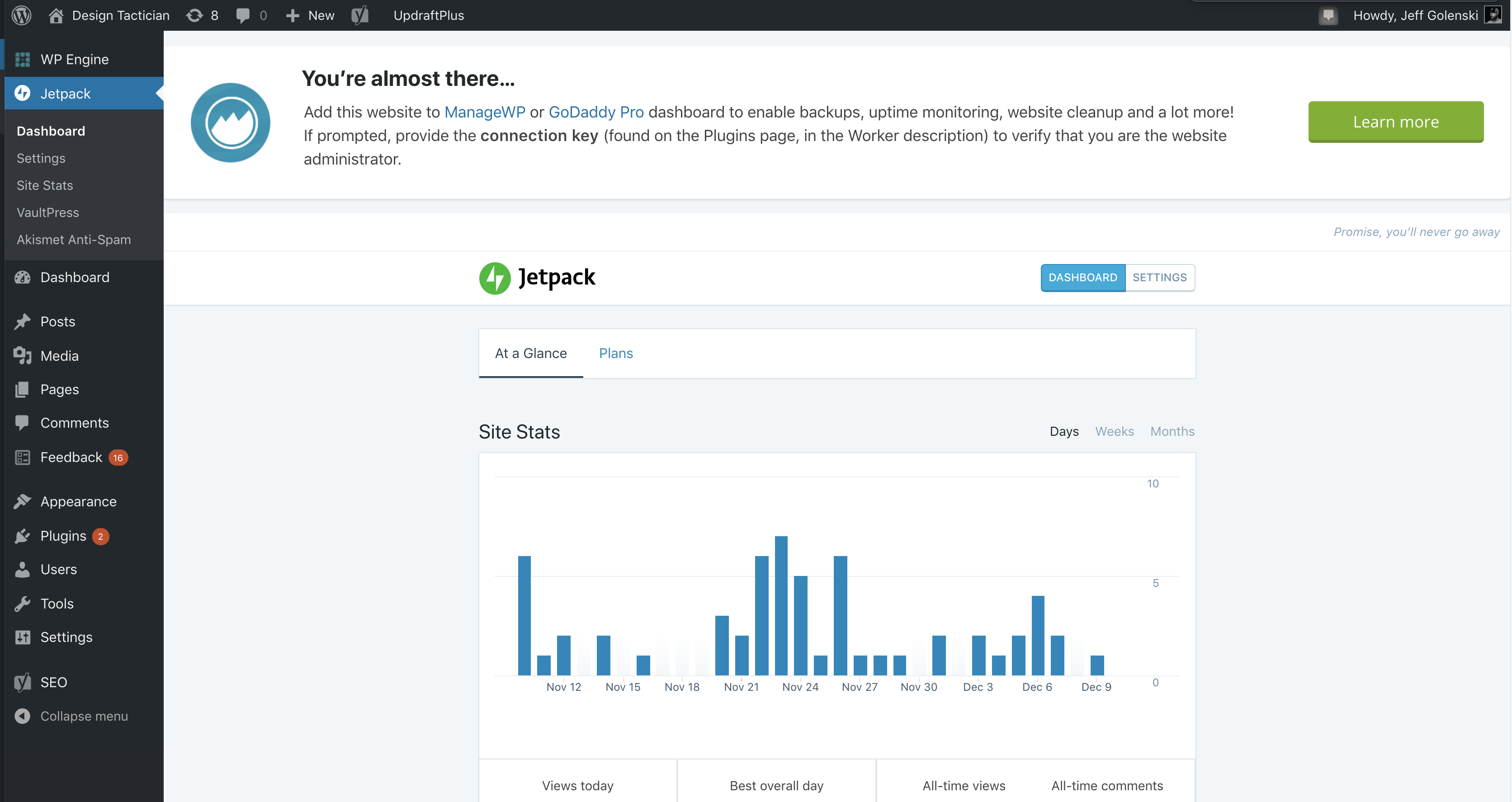Open Tools in the sidebar

57,604
